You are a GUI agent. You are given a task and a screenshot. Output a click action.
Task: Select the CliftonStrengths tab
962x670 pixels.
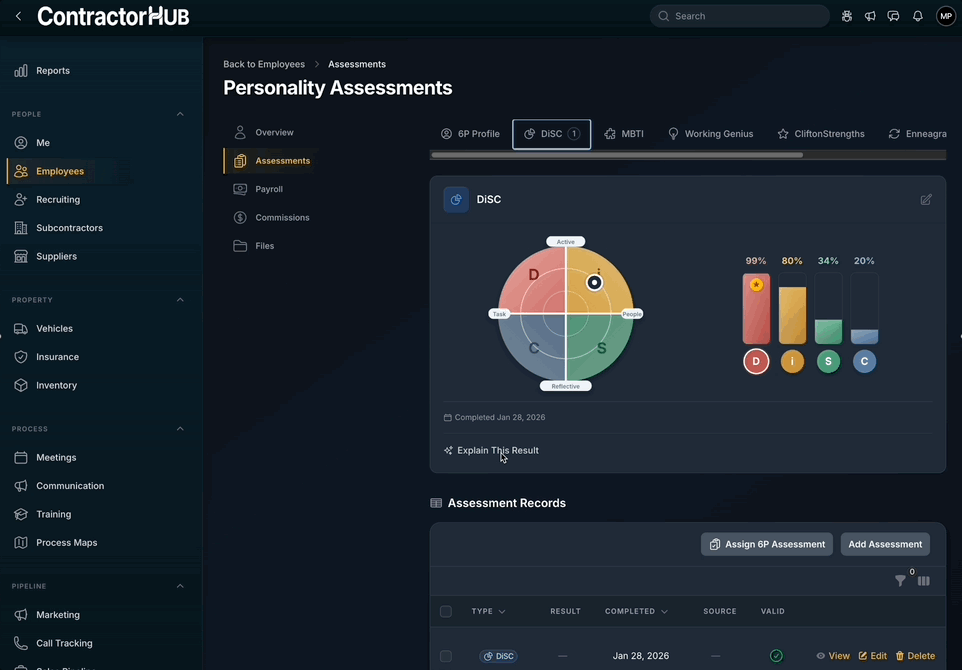(820, 133)
